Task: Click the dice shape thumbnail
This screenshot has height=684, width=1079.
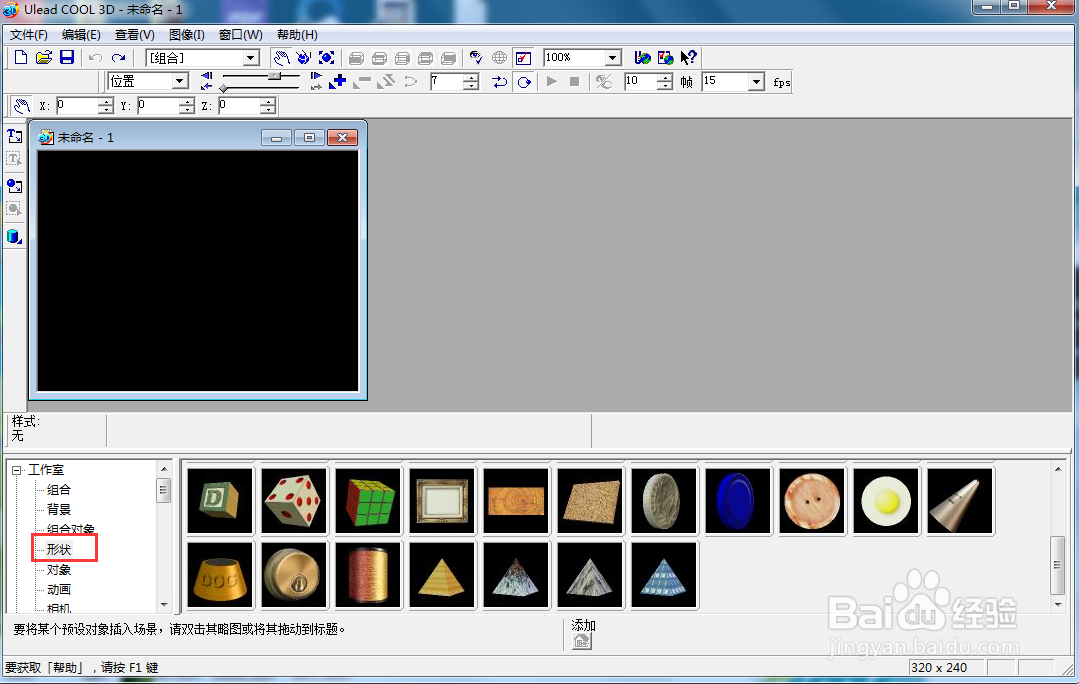Action: [x=294, y=501]
